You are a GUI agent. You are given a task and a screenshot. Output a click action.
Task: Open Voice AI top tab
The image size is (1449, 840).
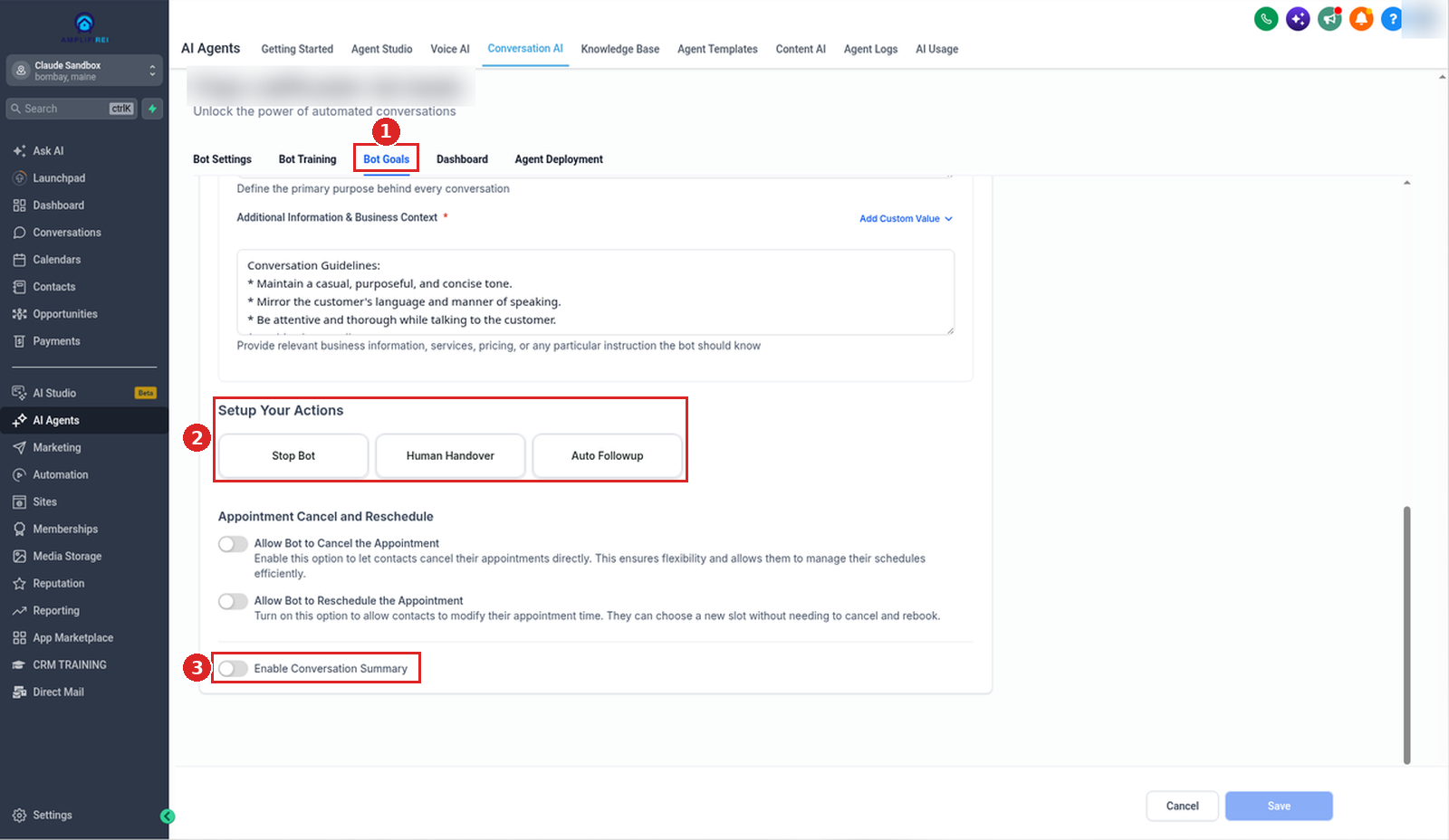click(x=450, y=49)
